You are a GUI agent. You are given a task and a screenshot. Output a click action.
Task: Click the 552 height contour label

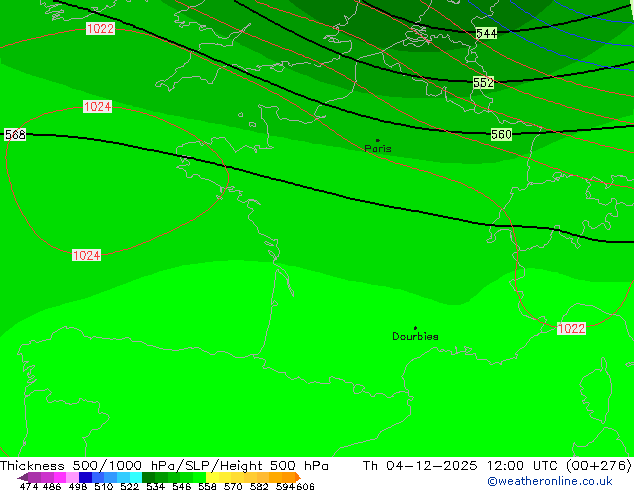[484, 82]
